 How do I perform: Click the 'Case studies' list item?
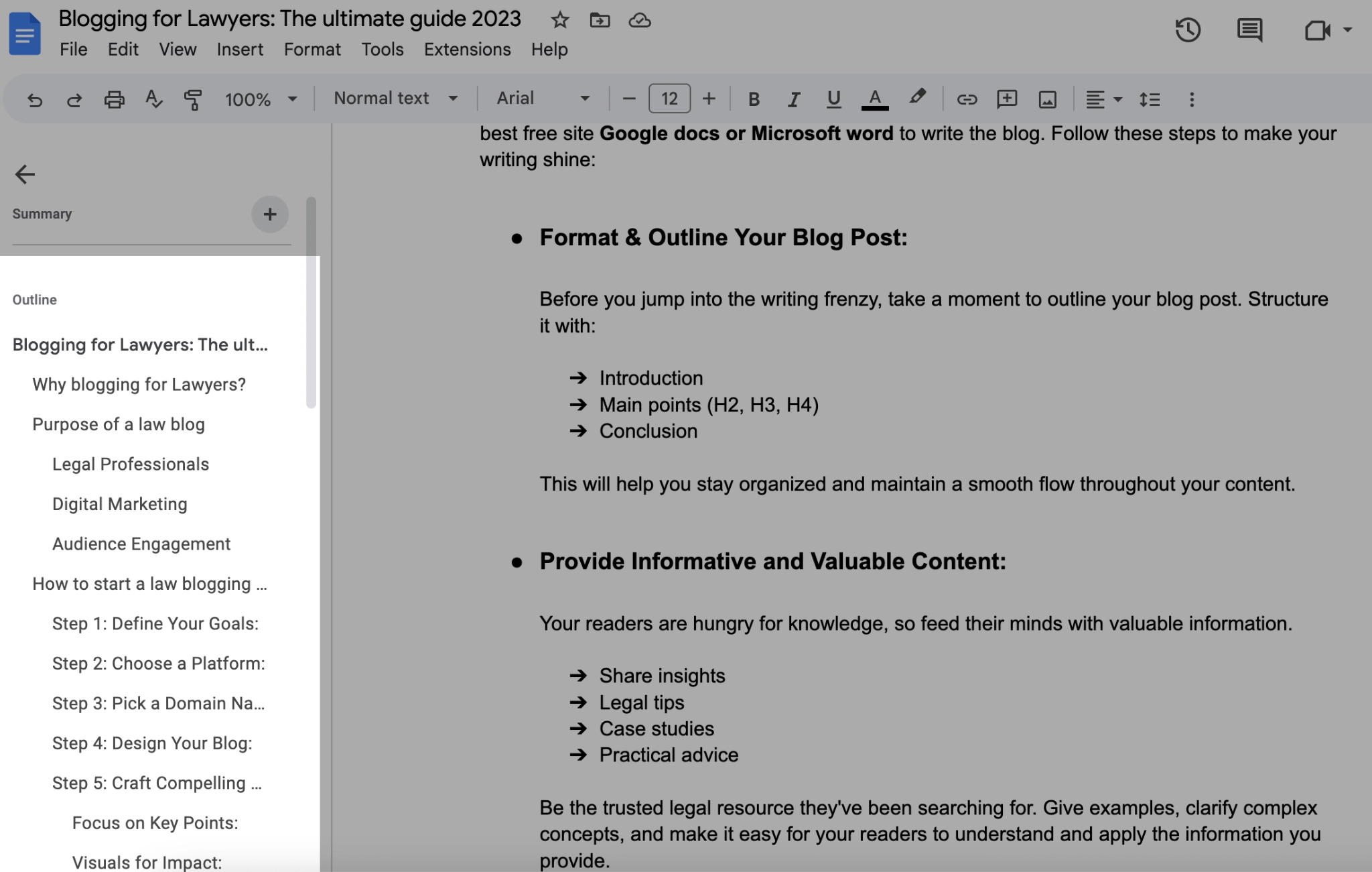coord(657,729)
